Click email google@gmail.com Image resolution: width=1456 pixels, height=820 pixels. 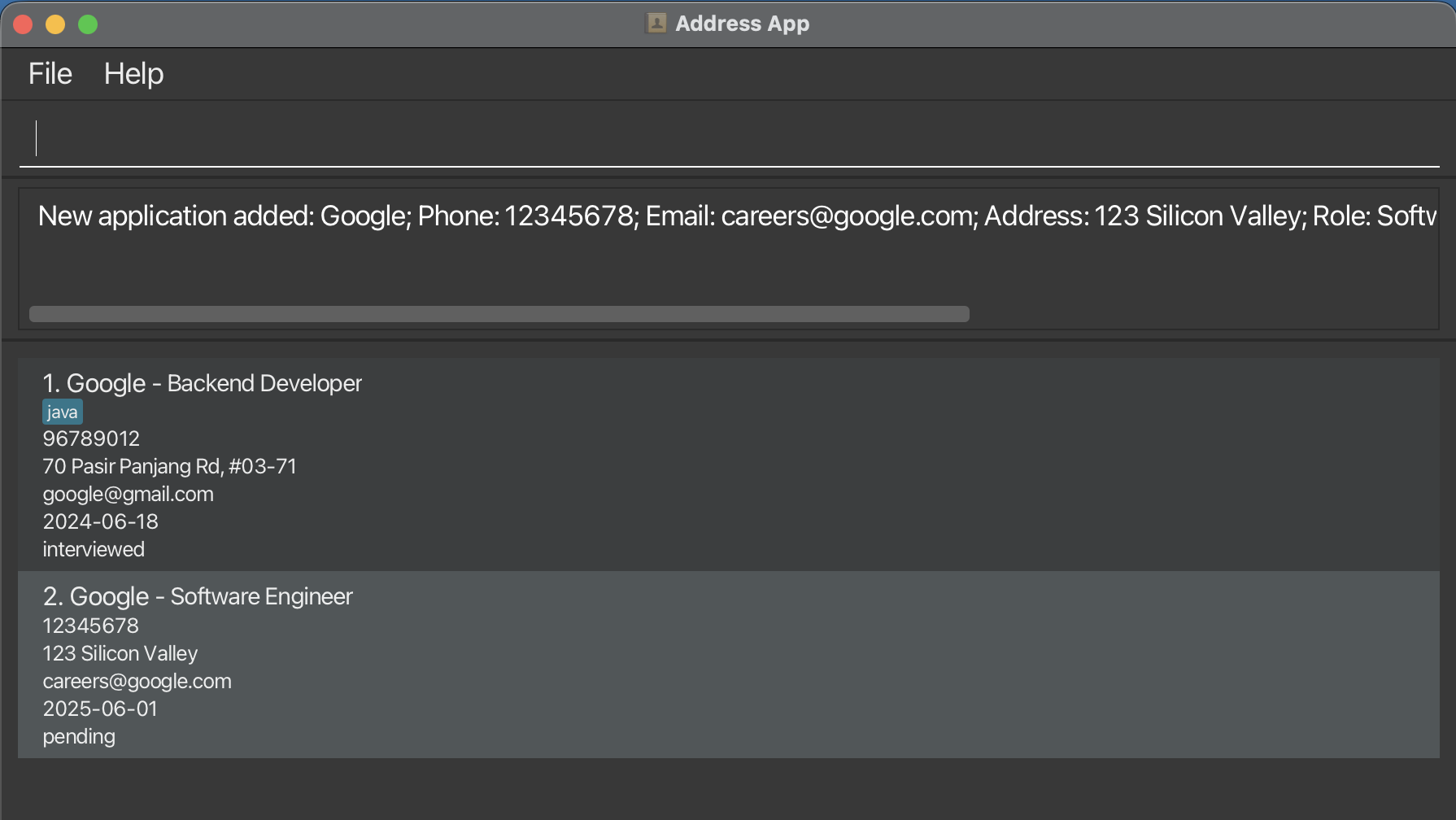(128, 495)
